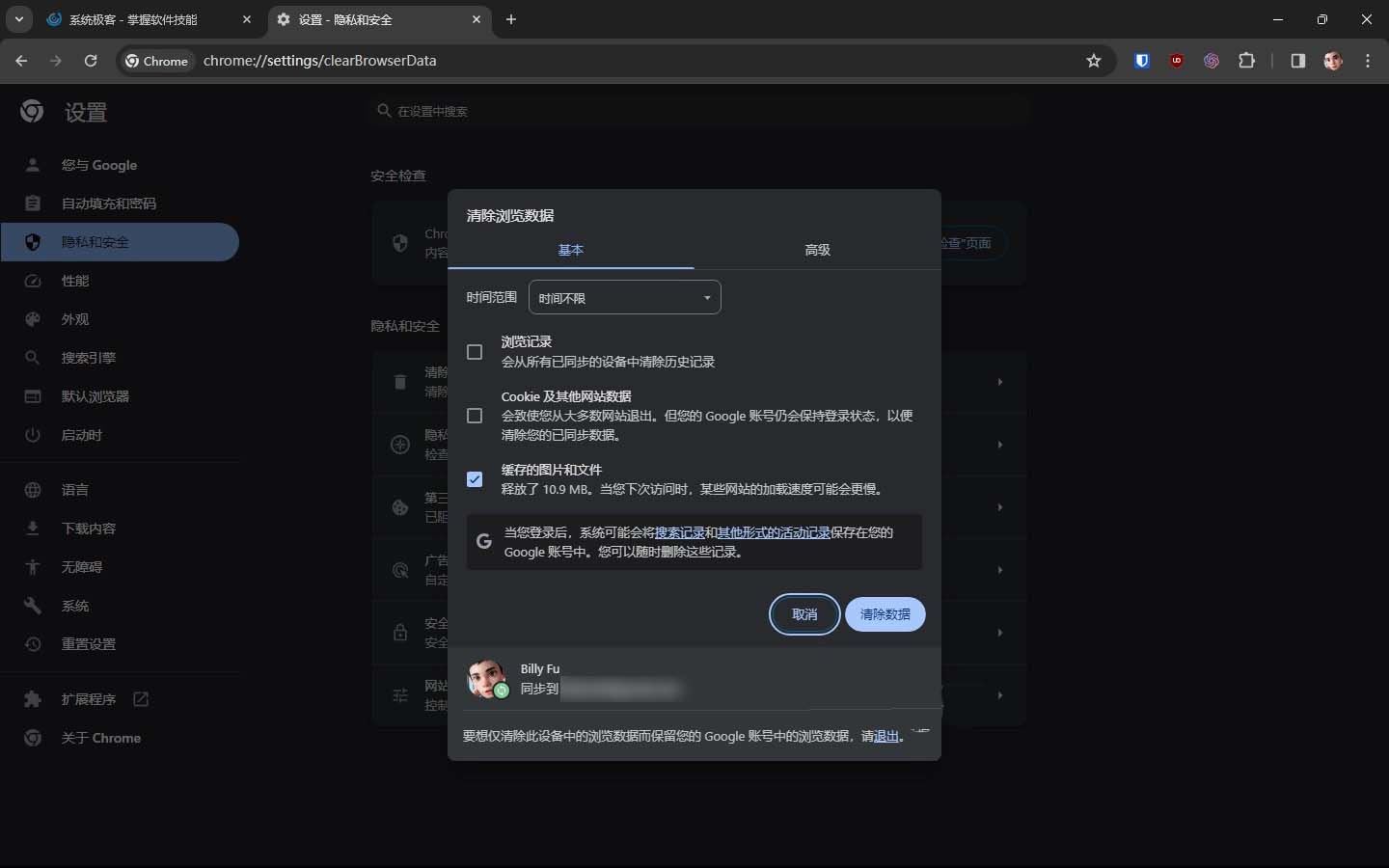Open a new tab with plus button

click(511, 19)
